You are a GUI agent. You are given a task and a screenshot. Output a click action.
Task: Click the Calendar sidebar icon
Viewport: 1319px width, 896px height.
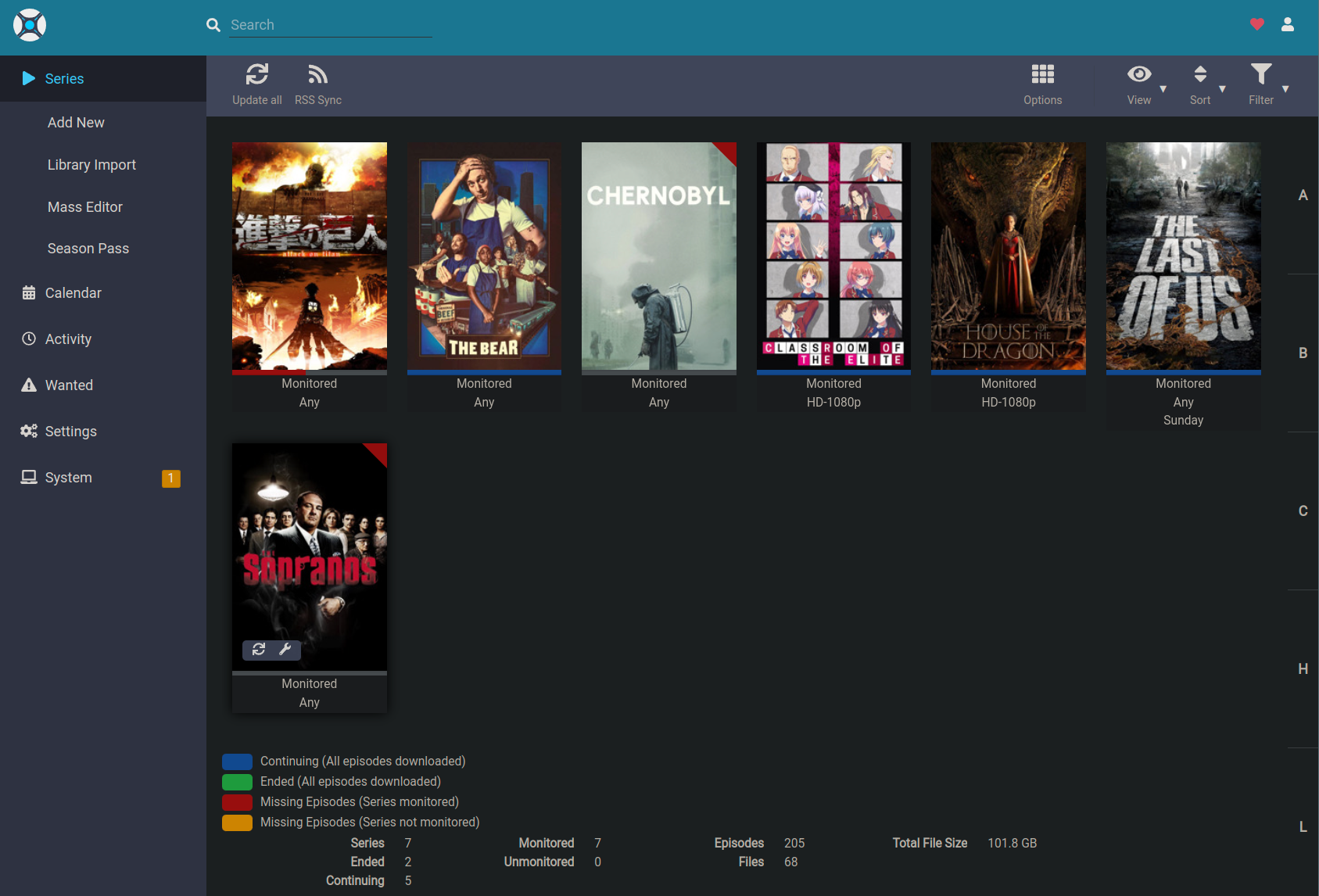pyautogui.click(x=29, y=292)
